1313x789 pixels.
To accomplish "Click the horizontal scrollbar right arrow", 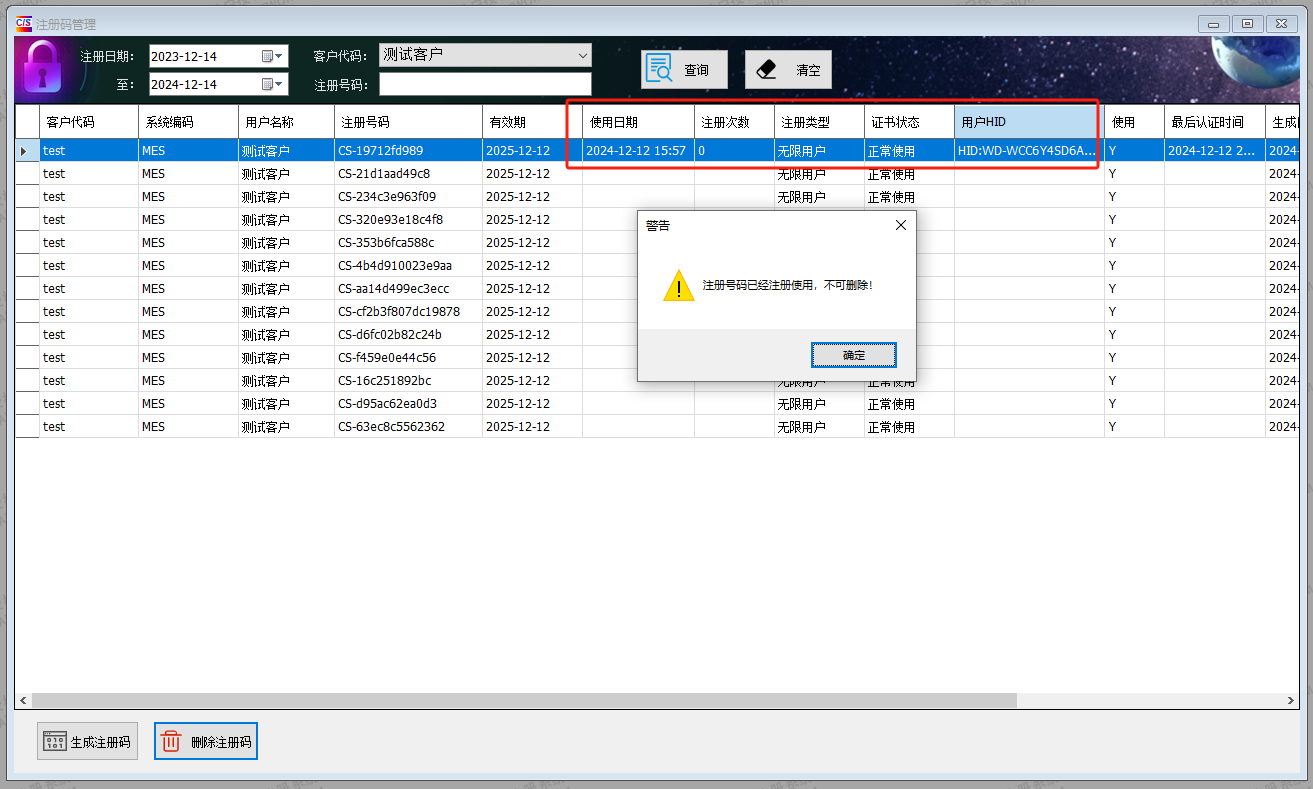I will point(1290,701).
